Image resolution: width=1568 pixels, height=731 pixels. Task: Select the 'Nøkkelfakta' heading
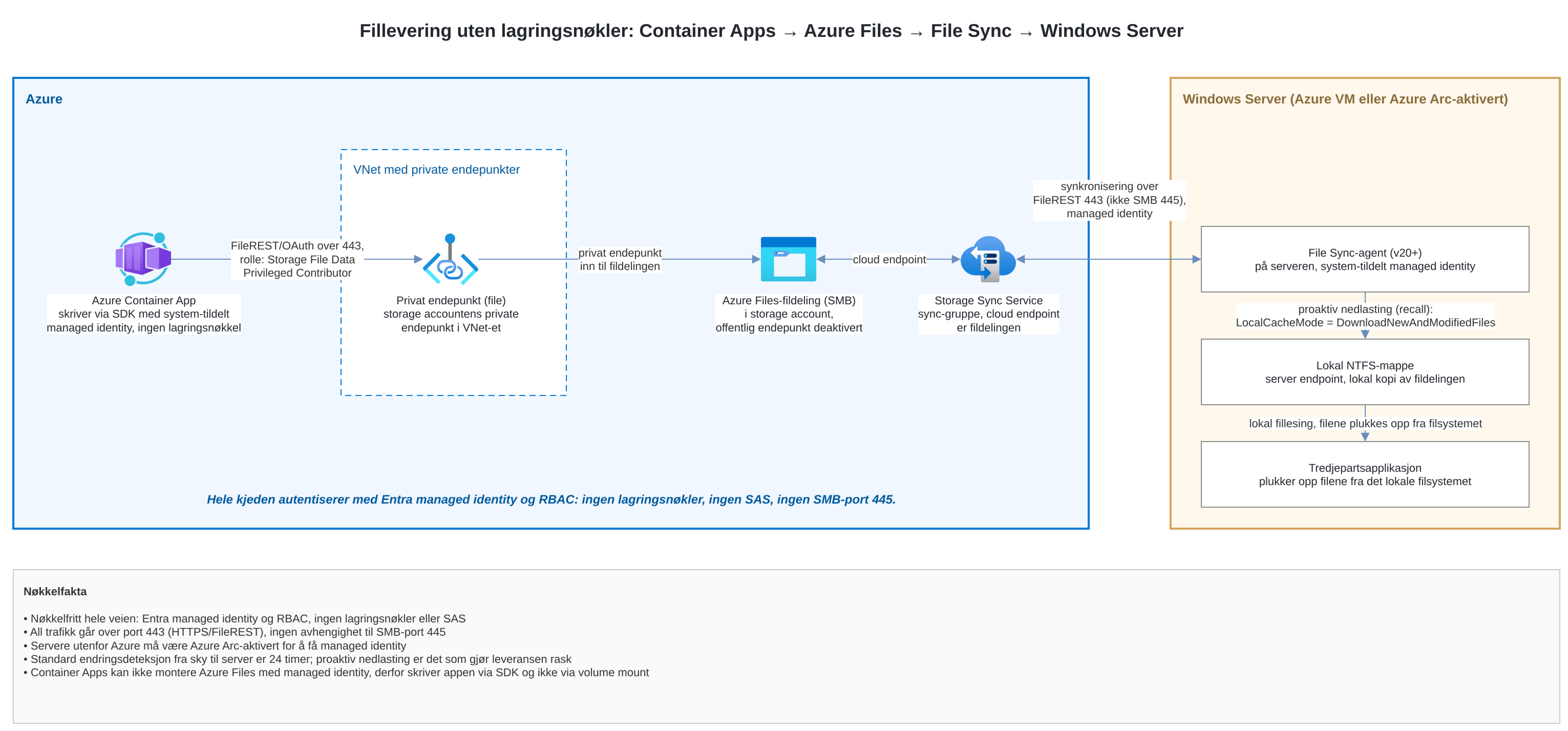coord(55,592)
